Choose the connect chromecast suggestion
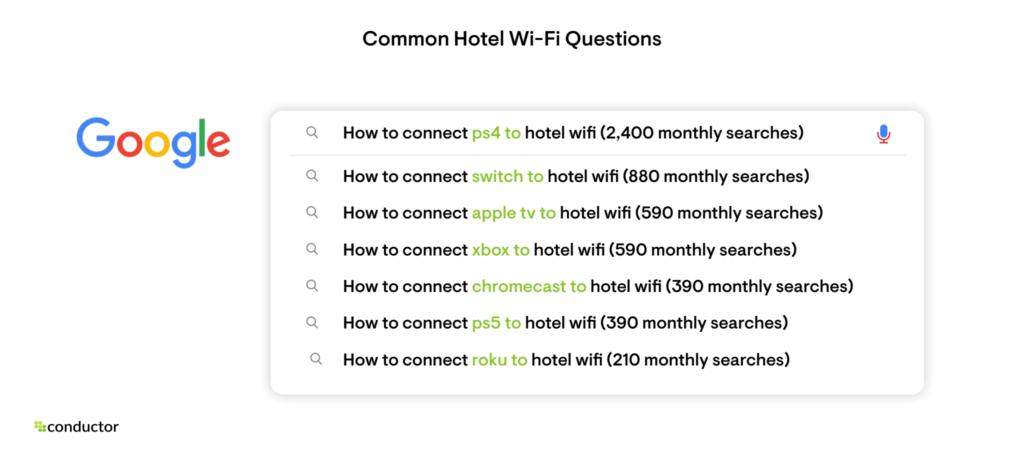The image size is (1024, 465). [598, 286]
